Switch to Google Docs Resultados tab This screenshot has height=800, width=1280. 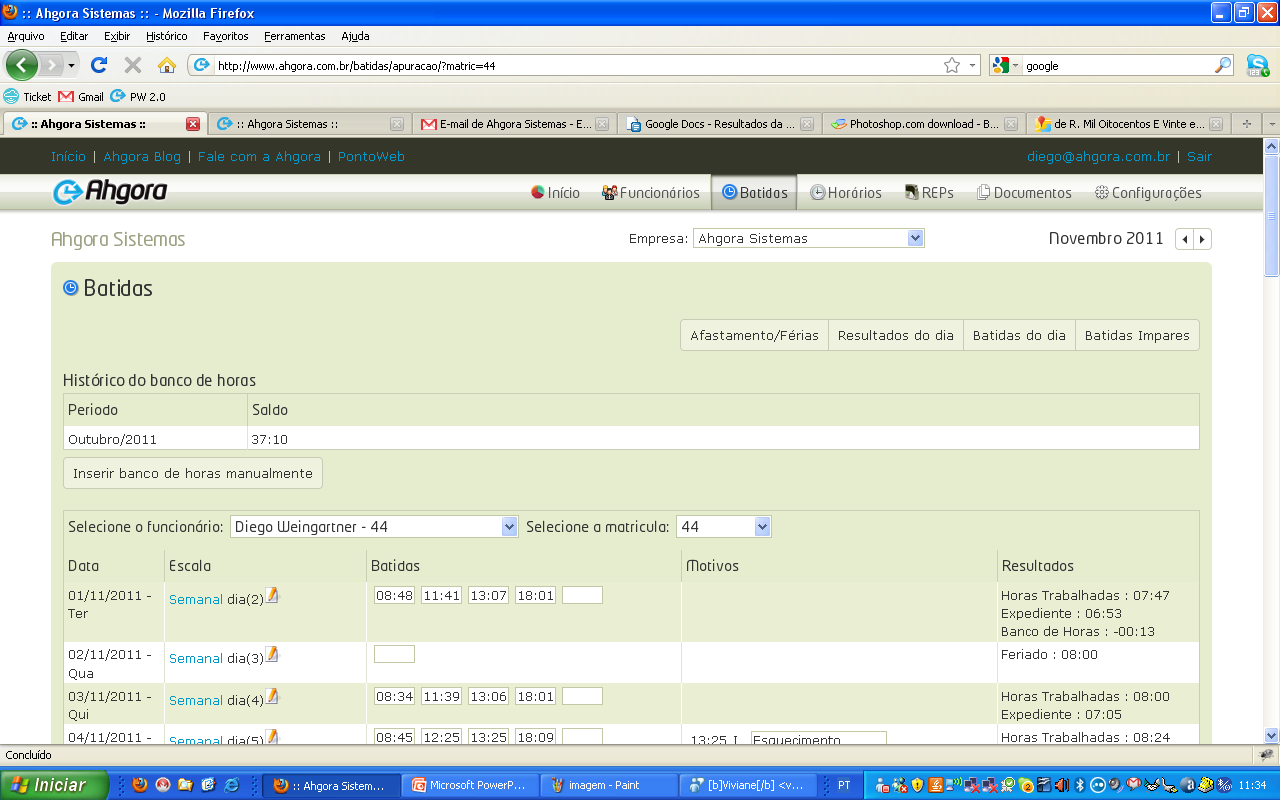719,124
